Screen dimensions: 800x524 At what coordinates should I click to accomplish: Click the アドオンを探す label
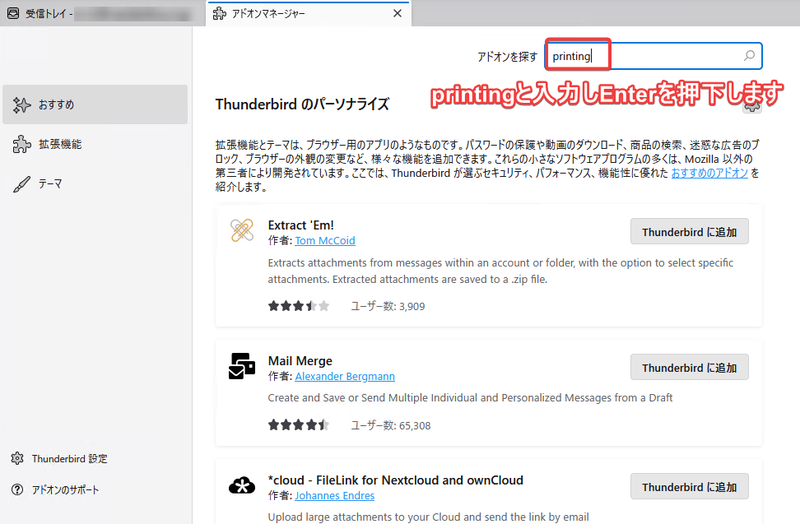pos(507,57)
